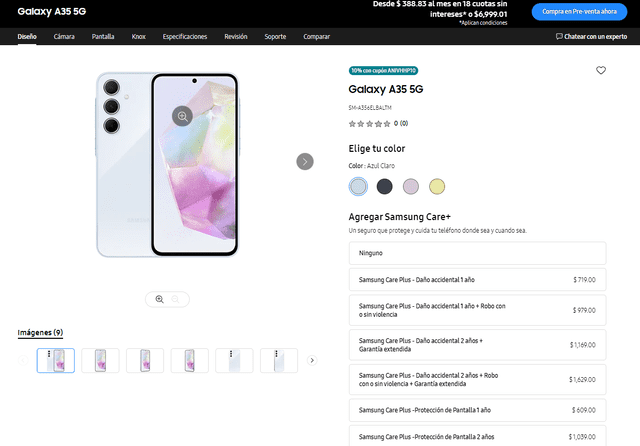Zoom in using the plus magnifier below image
Image resolution: width=640 pixels, height=446 pixels.
159,298
